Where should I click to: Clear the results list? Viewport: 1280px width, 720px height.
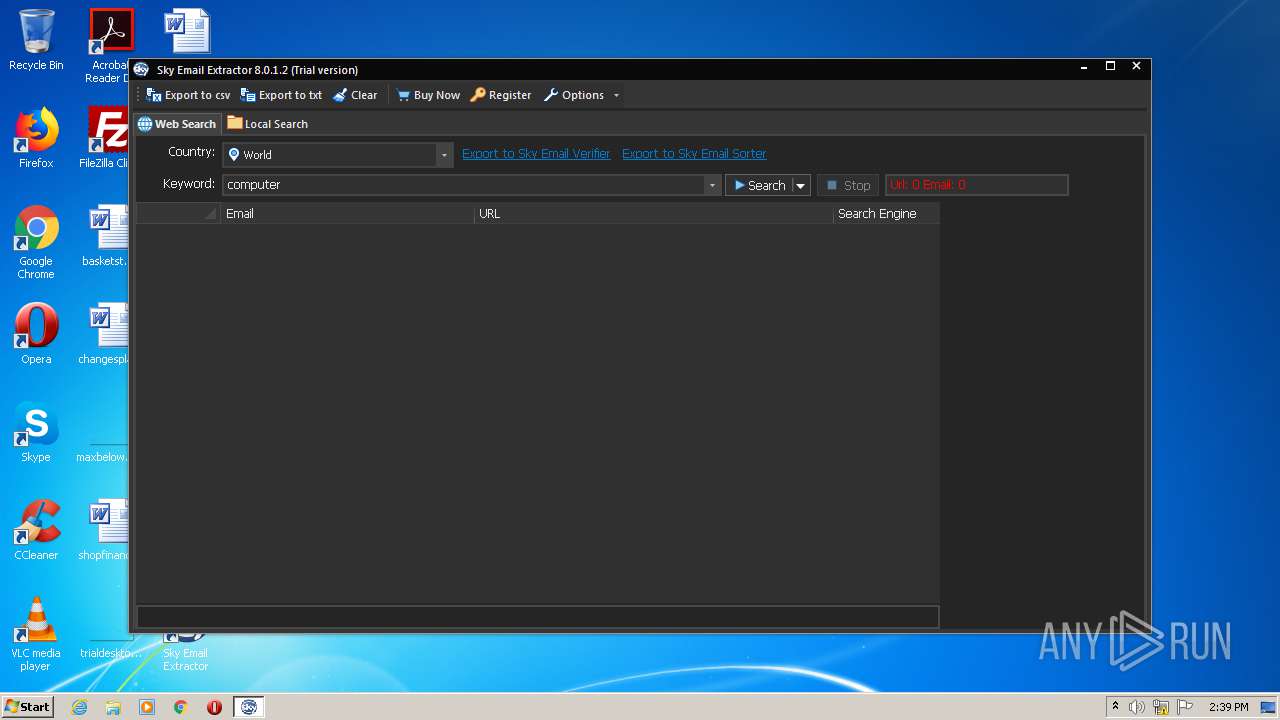[x=355, y=95]
